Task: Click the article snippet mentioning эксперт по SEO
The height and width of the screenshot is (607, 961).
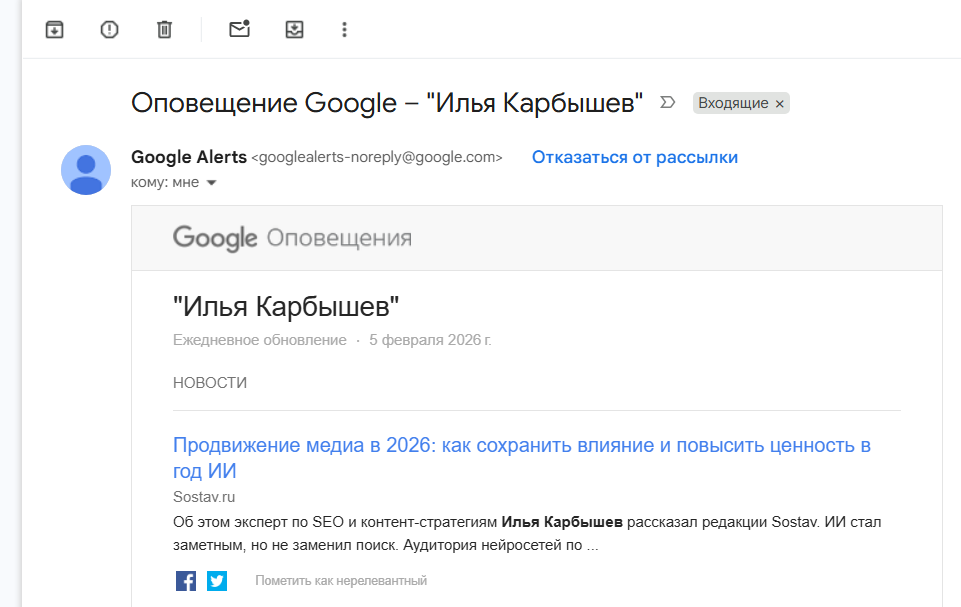Action: [527, 533]
